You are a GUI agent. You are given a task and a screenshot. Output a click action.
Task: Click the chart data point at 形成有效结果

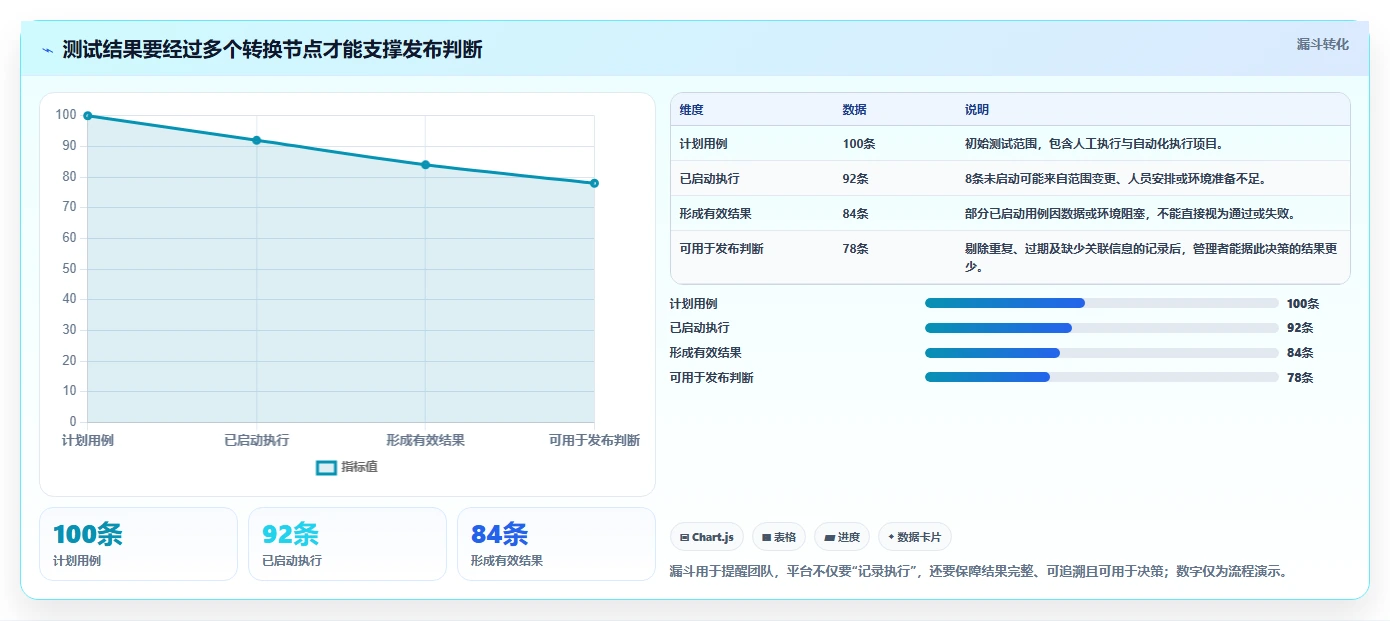click(x=425, y=165)
